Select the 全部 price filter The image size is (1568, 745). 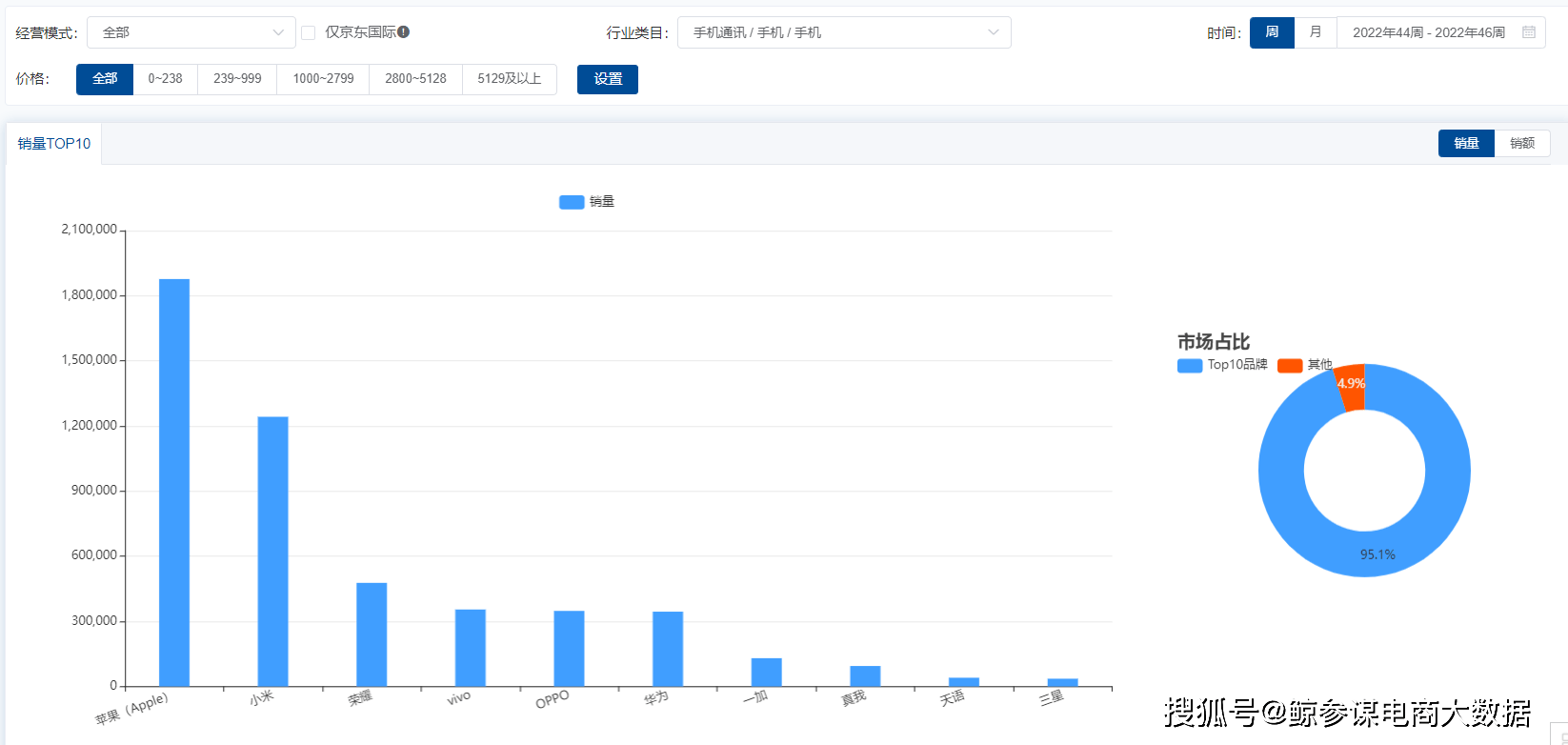(105, 79)
